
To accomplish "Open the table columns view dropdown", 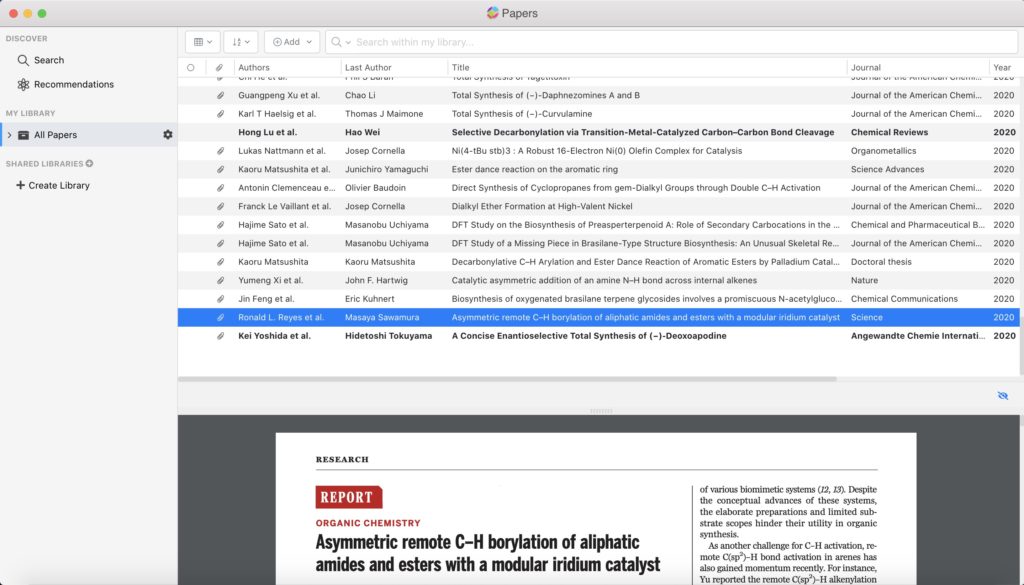I will 202,42.
